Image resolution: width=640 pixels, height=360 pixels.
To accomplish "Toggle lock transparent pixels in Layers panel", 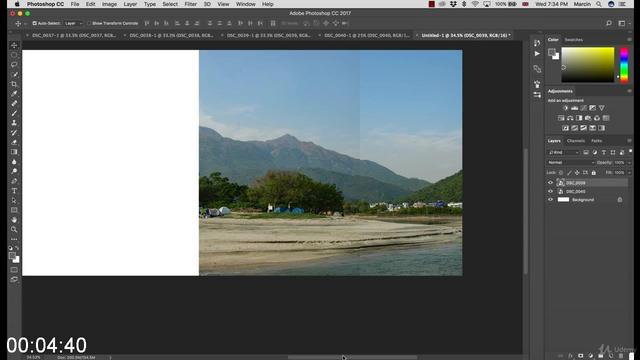I will point(561,173).
